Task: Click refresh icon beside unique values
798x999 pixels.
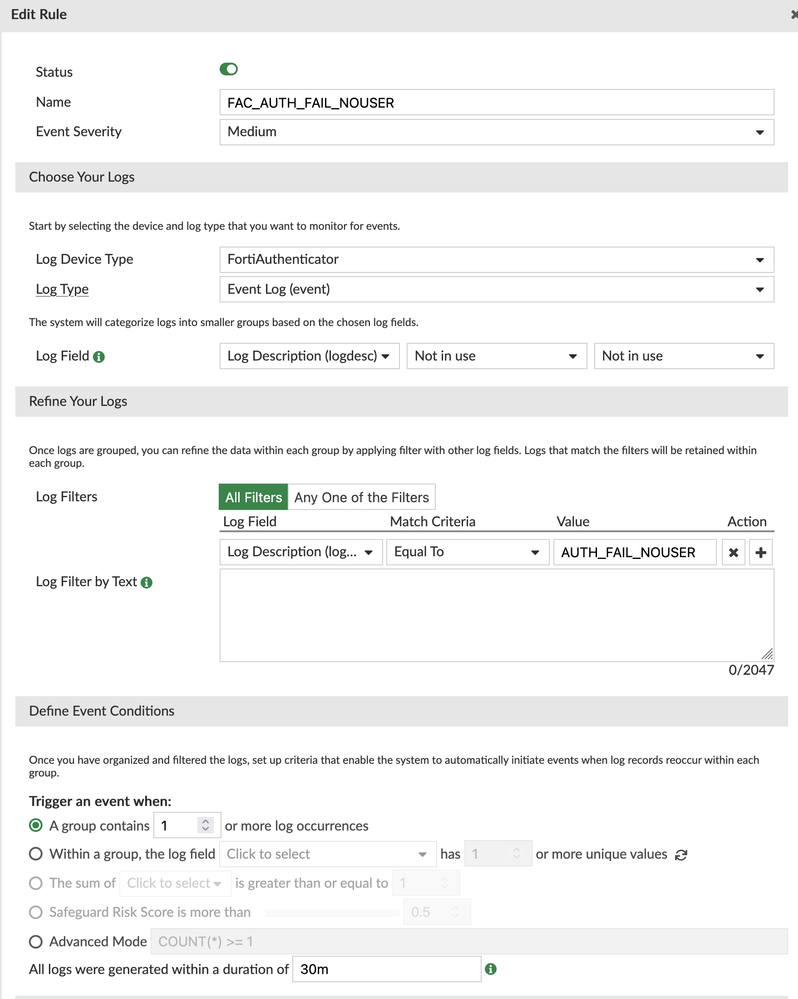Action: pyautogui.click(x=681, y=855)
